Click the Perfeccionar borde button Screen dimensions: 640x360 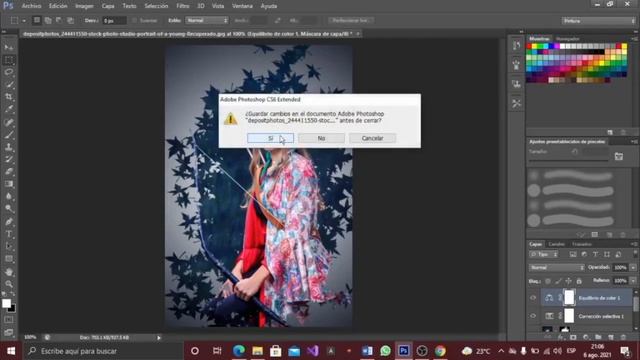pyautogui.click(x=351, y=20)
